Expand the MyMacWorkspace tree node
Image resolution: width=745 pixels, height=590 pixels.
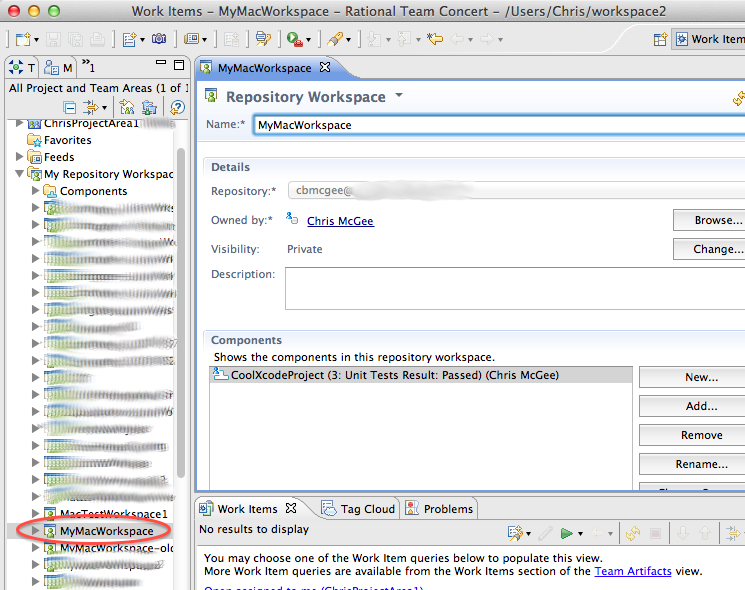(x=35, y=530)
